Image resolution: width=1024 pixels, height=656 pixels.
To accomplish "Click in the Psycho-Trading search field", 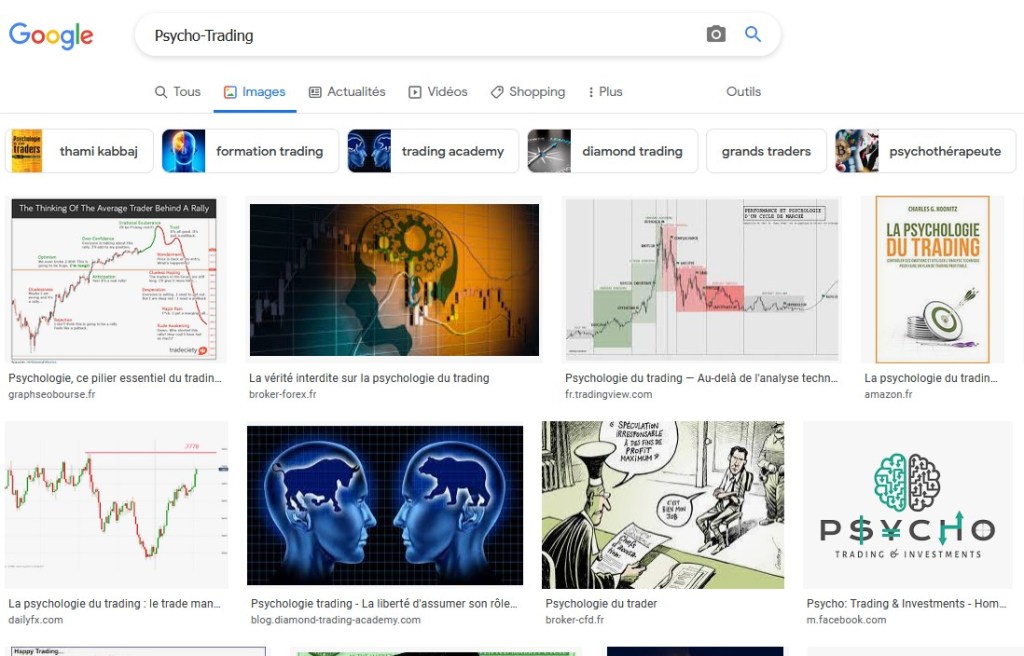I will pos(424,35).
